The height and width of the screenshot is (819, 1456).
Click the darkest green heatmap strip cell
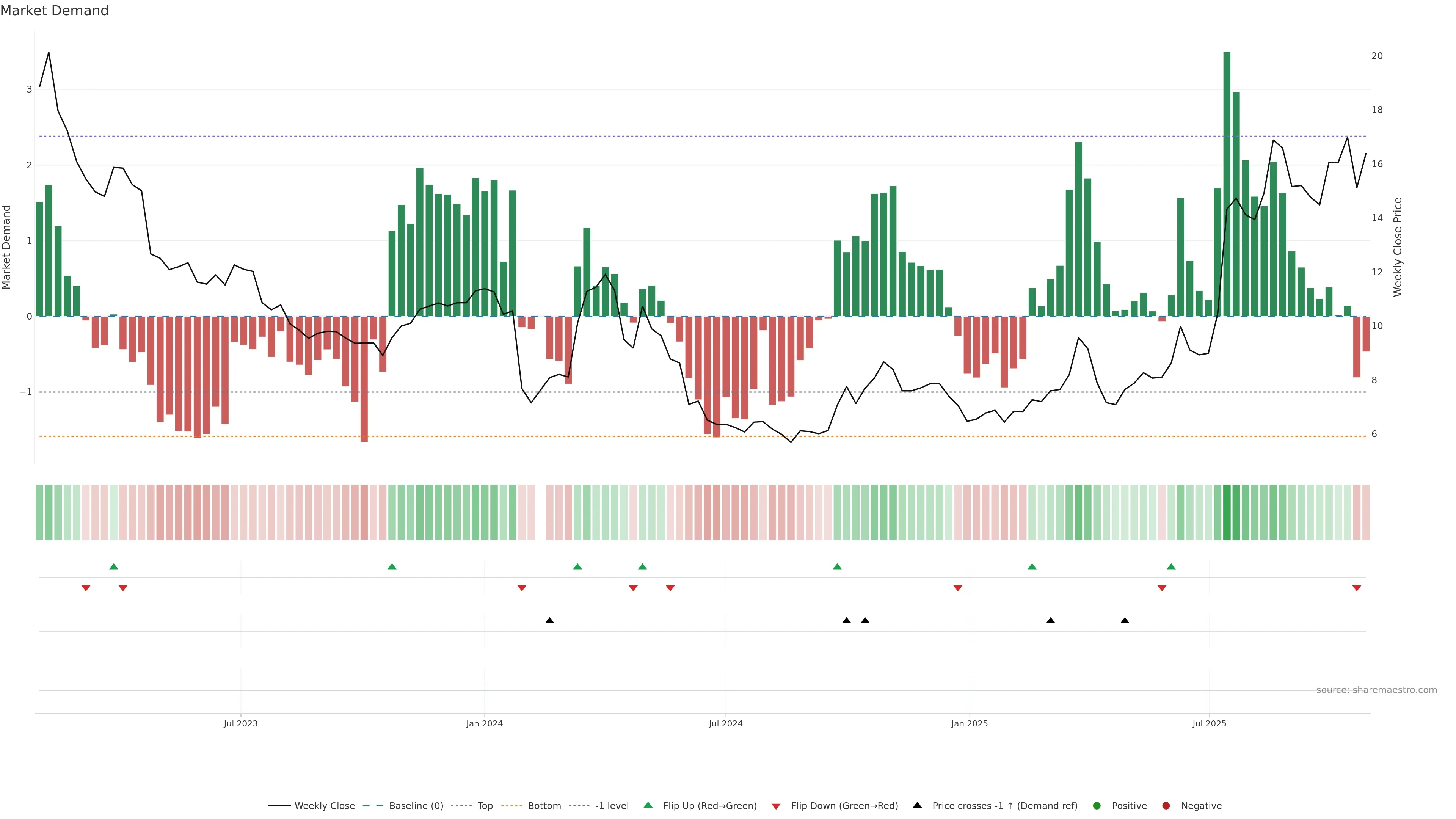click(x=1227, y=512)
